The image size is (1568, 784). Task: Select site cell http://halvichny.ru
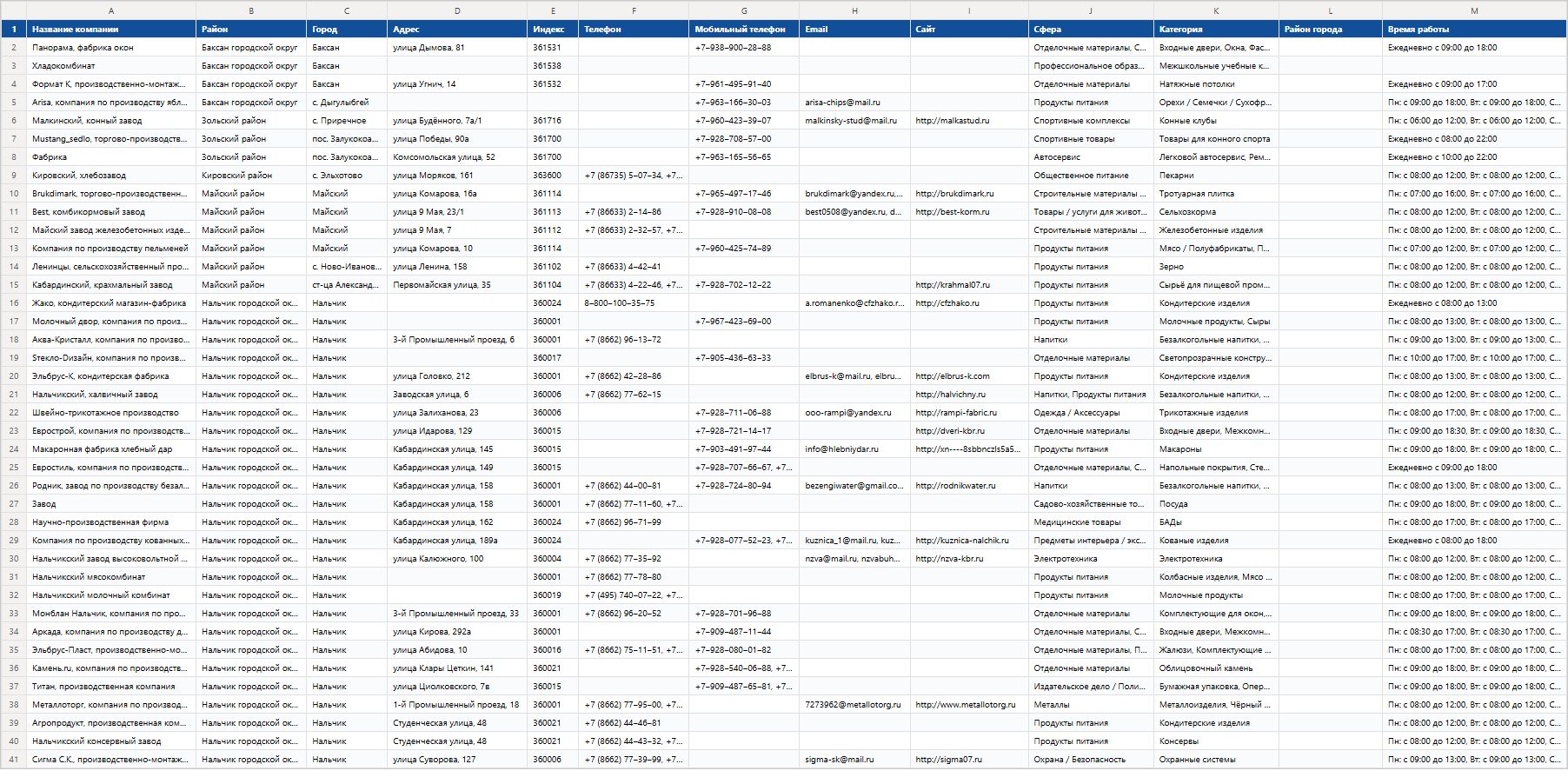pos(969,394)
